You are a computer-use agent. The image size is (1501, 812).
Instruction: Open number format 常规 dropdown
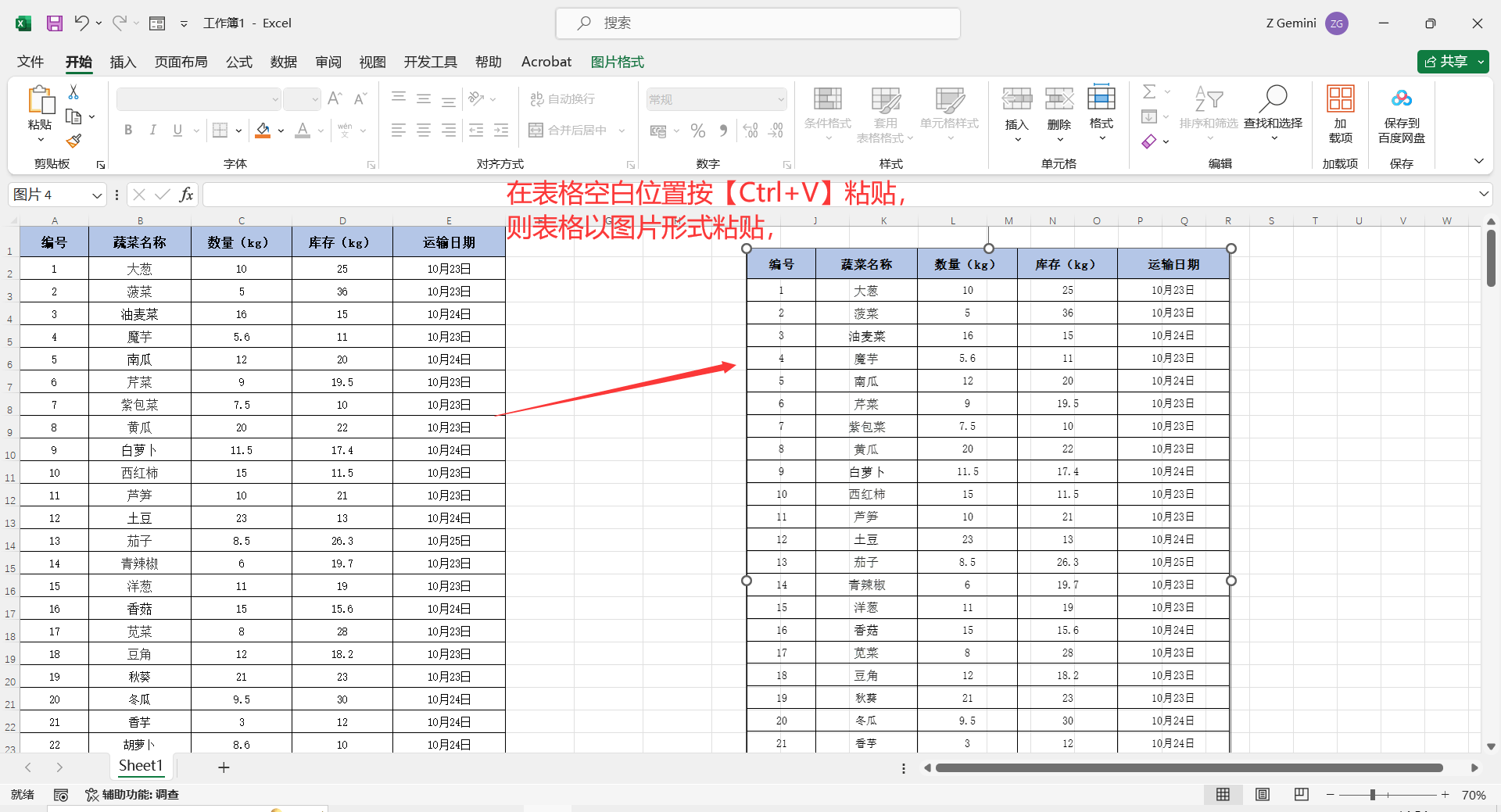(780, 99)
